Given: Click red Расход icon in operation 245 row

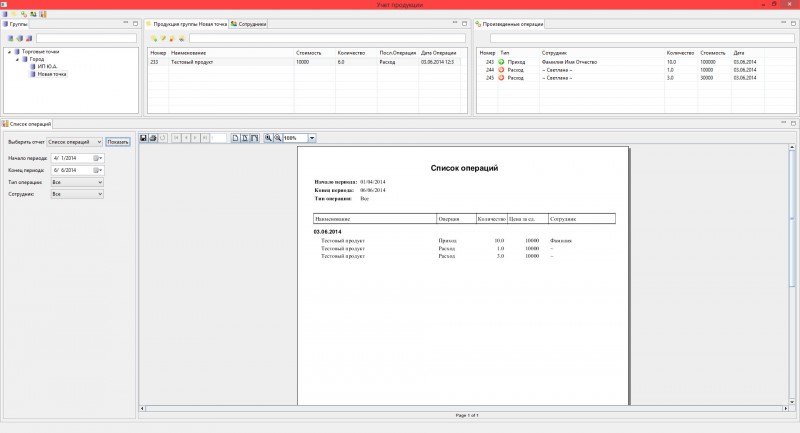Looking at the screenshot, I should click(x=501, y=78).
